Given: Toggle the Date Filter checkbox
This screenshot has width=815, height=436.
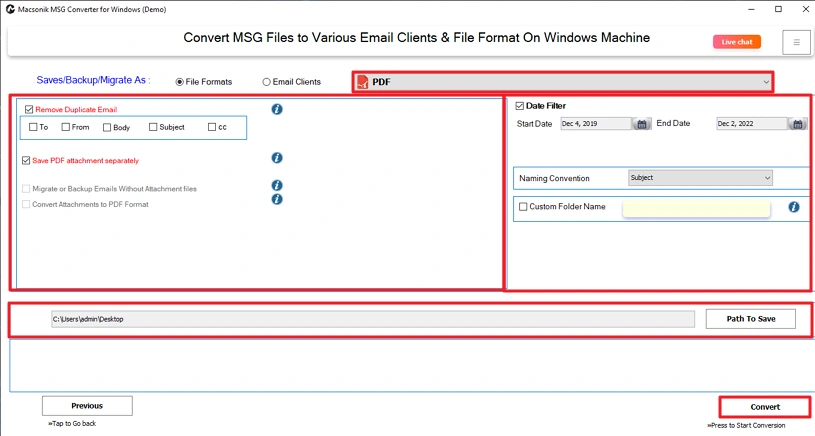Looking at the screenshot, I should [520, 105].
